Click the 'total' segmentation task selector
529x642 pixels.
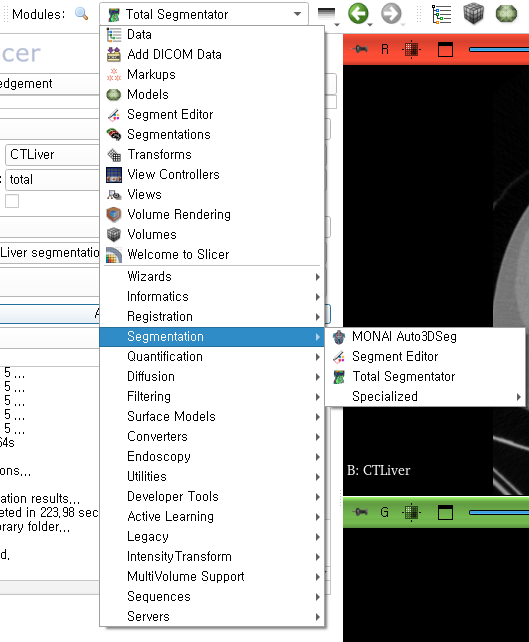(52, 180)
